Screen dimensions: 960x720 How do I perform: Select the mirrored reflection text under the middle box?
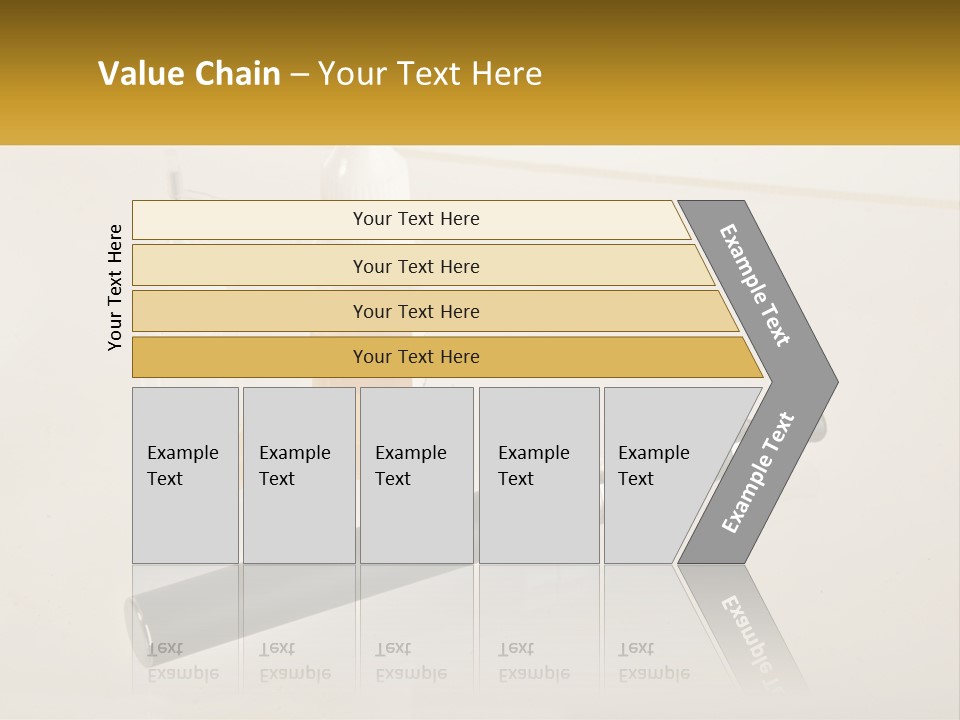[411, 661]
